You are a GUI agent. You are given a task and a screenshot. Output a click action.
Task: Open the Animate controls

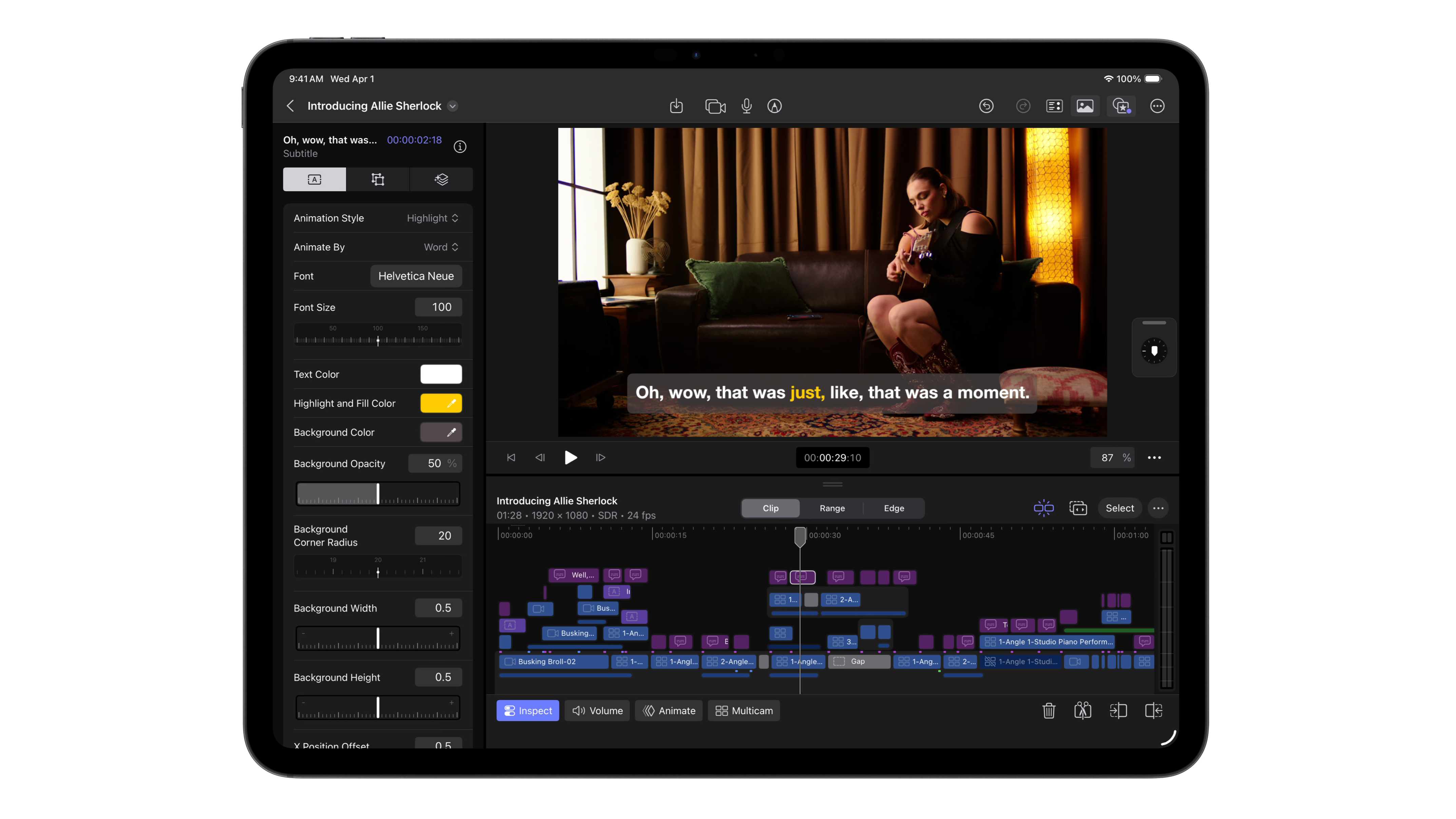point(669,710)
